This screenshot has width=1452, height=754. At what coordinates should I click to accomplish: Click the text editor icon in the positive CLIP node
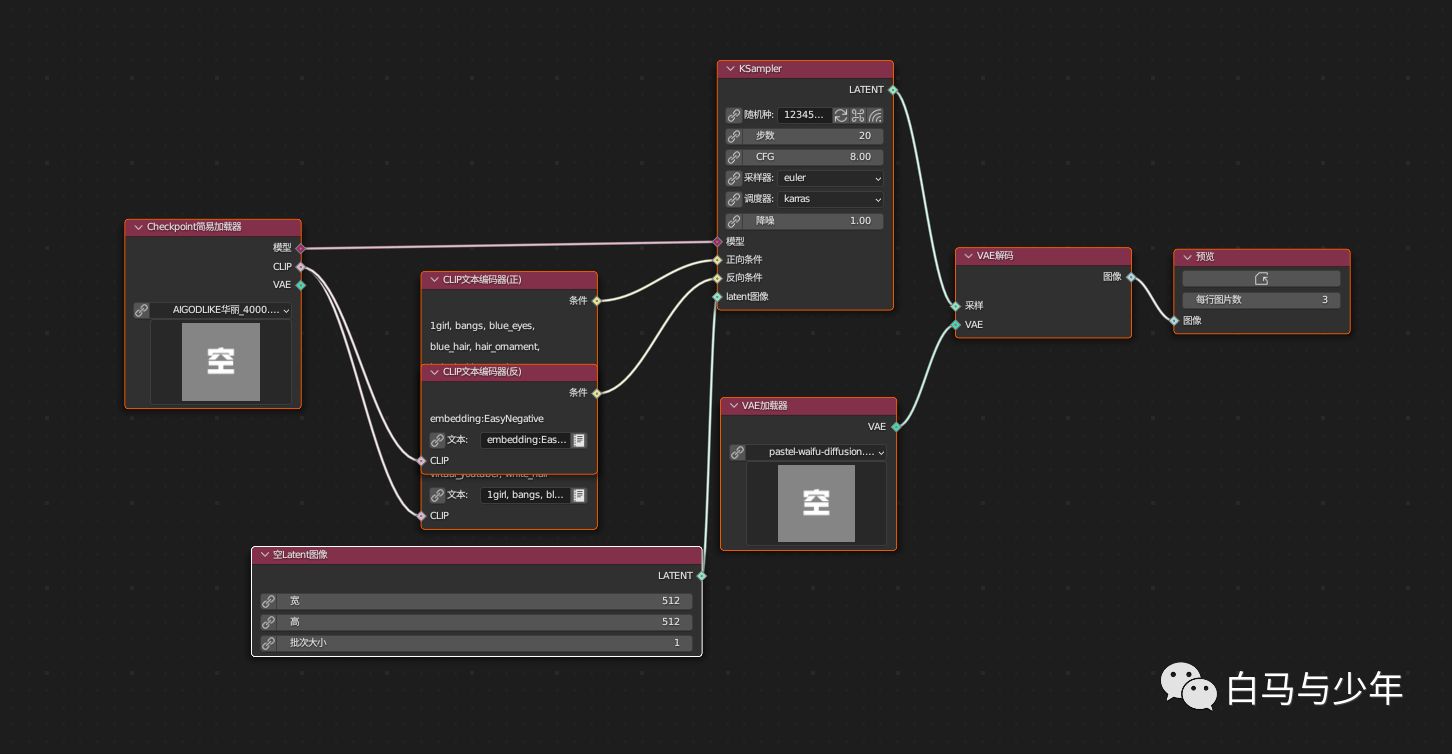pos(579,495)
